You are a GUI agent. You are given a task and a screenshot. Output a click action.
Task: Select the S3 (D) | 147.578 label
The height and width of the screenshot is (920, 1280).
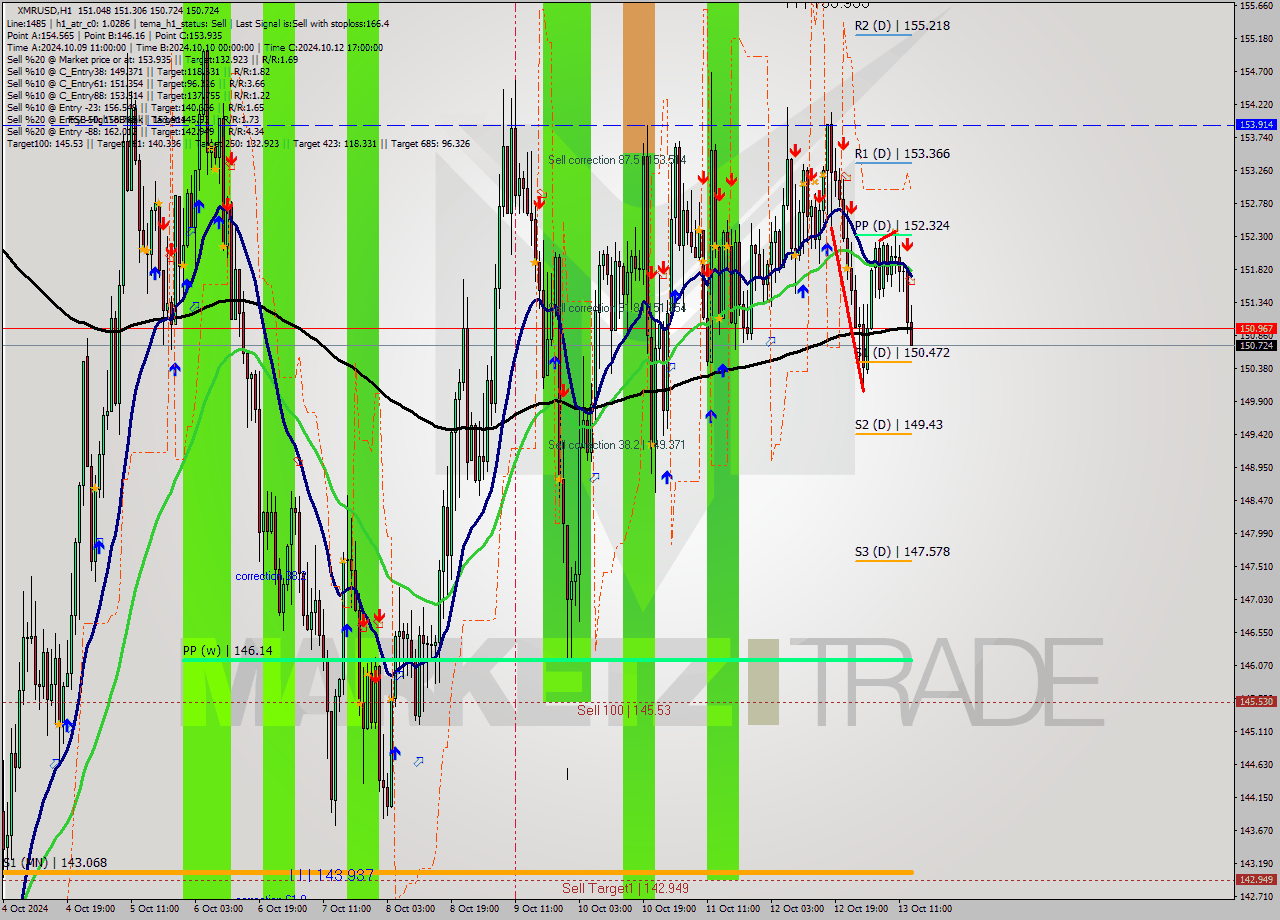pos(902,552)
